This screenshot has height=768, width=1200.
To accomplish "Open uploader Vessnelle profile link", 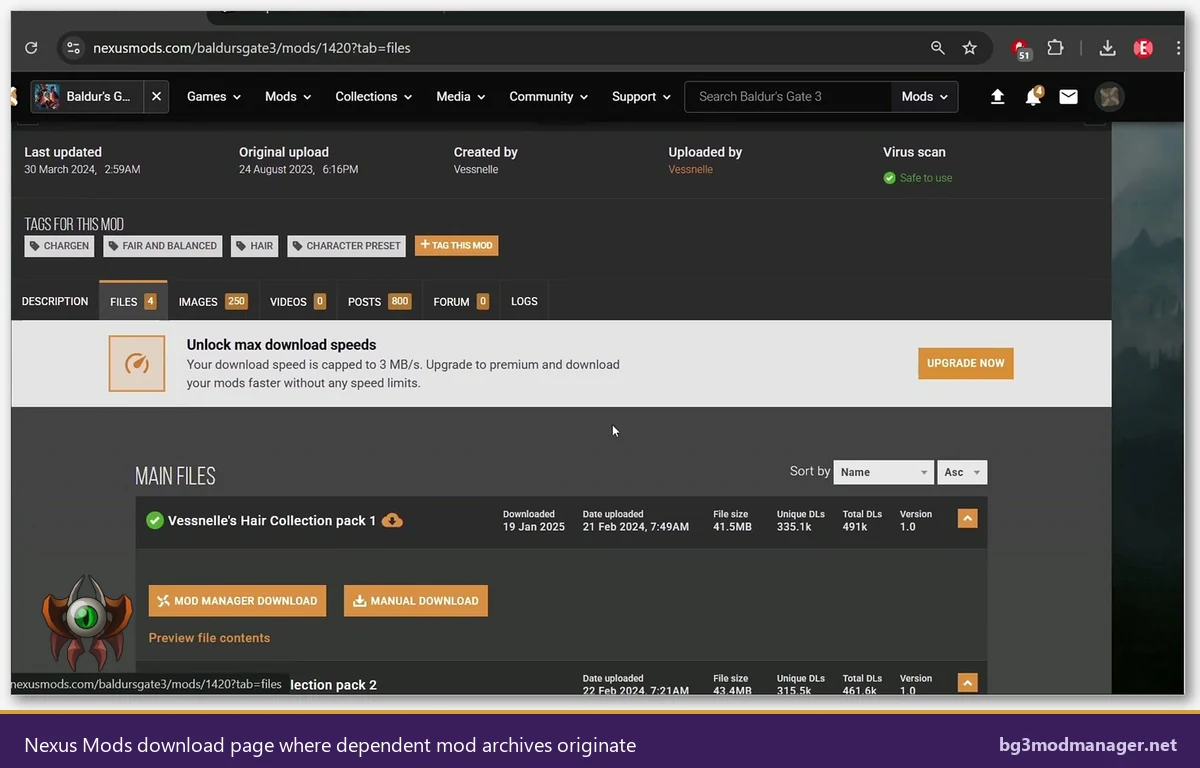I will tap(691, 170).
